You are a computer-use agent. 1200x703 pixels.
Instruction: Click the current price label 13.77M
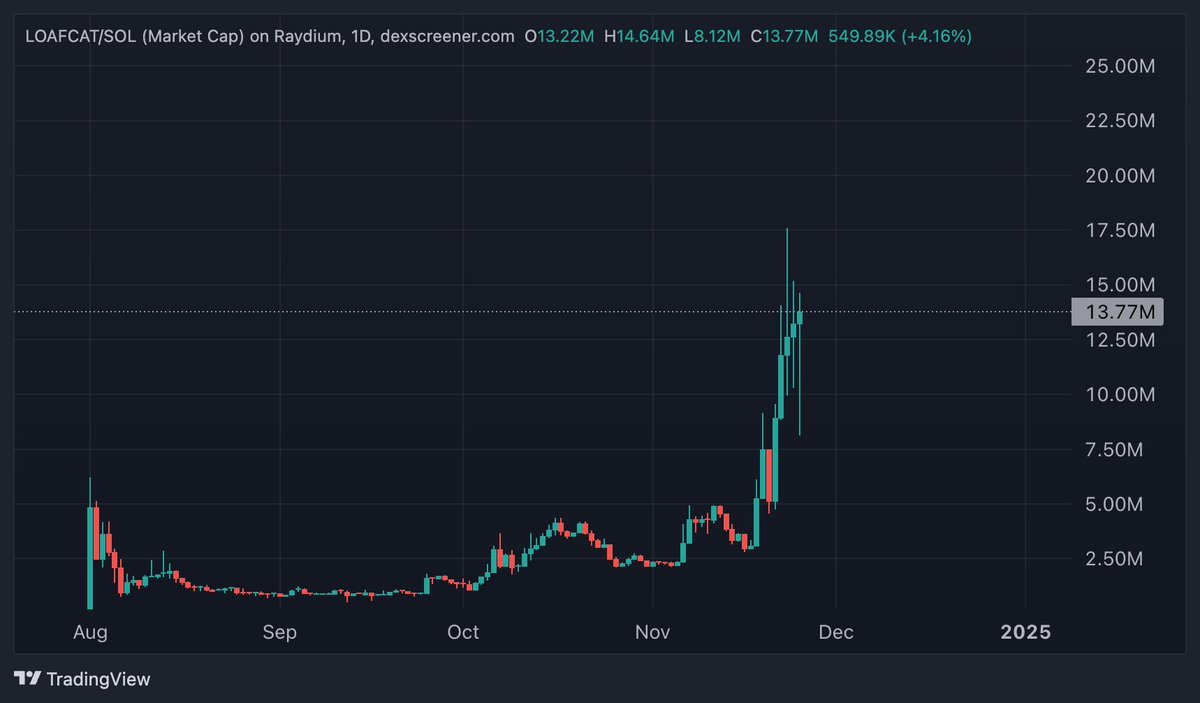click(1117, 312)
